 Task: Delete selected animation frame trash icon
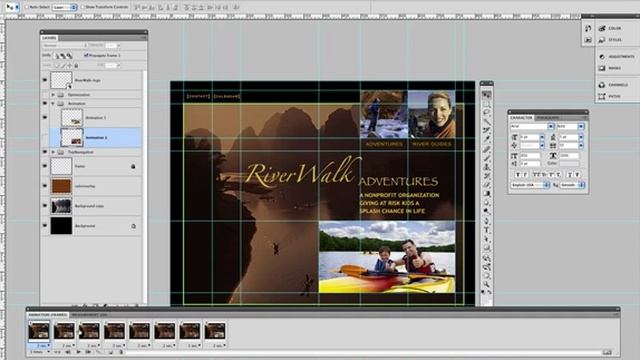pos(121,352)
